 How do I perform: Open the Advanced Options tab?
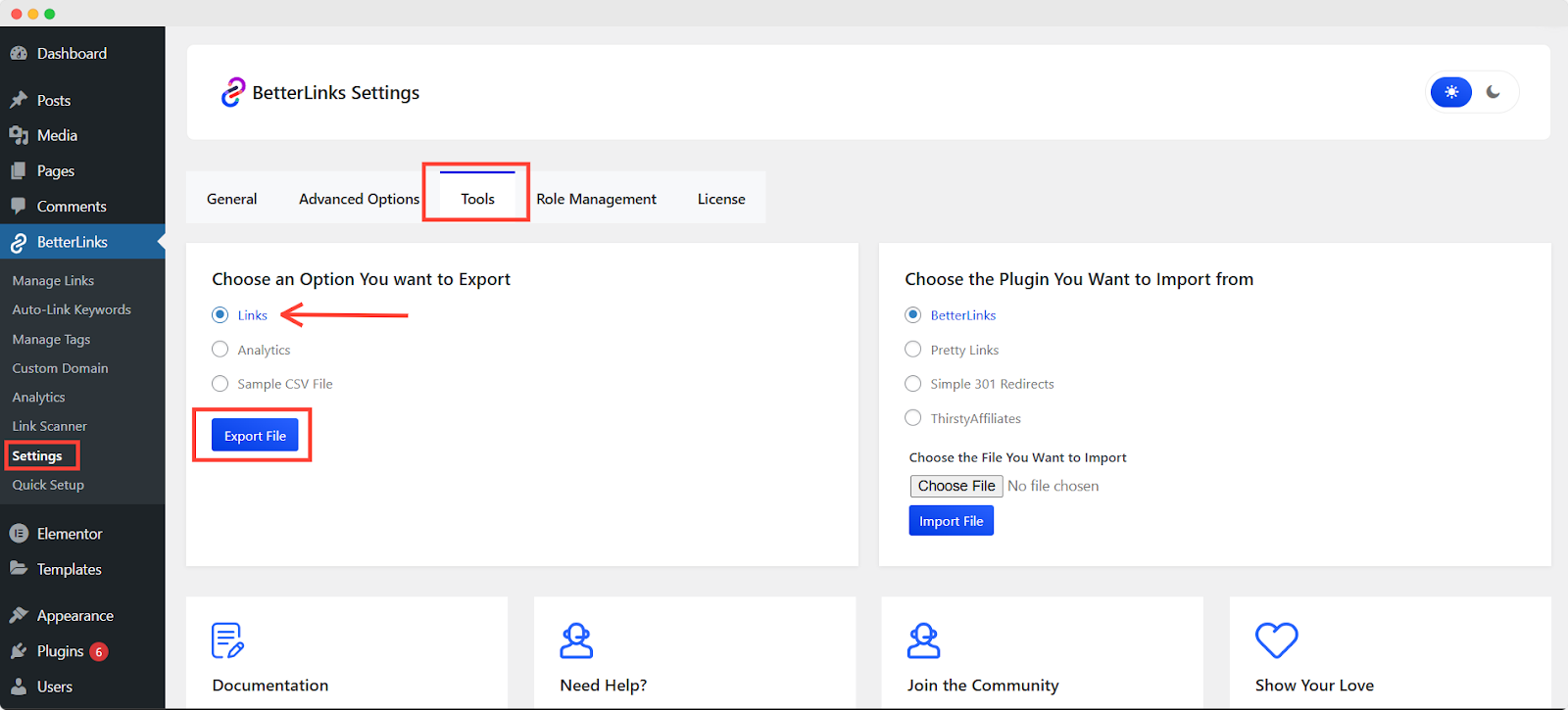tap(360, 199)
